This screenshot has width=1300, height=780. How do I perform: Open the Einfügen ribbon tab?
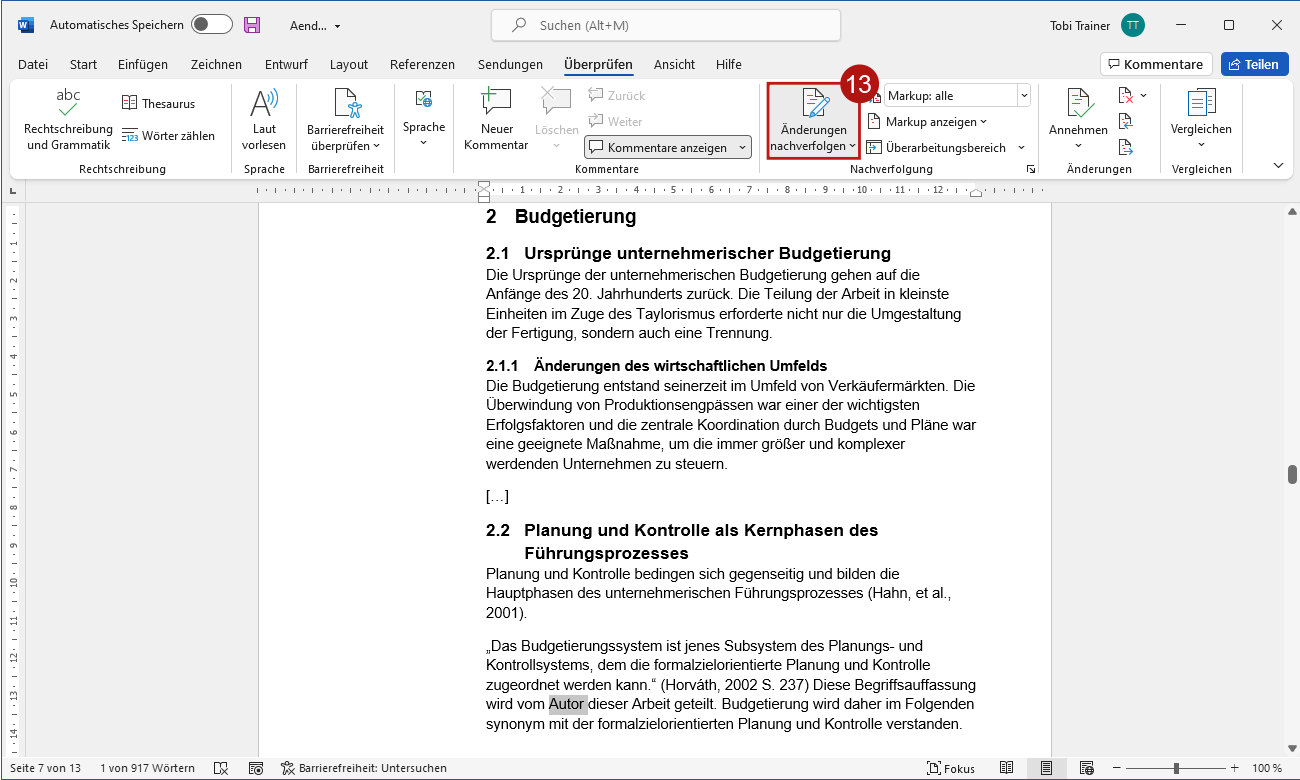(x=143, y=64)
